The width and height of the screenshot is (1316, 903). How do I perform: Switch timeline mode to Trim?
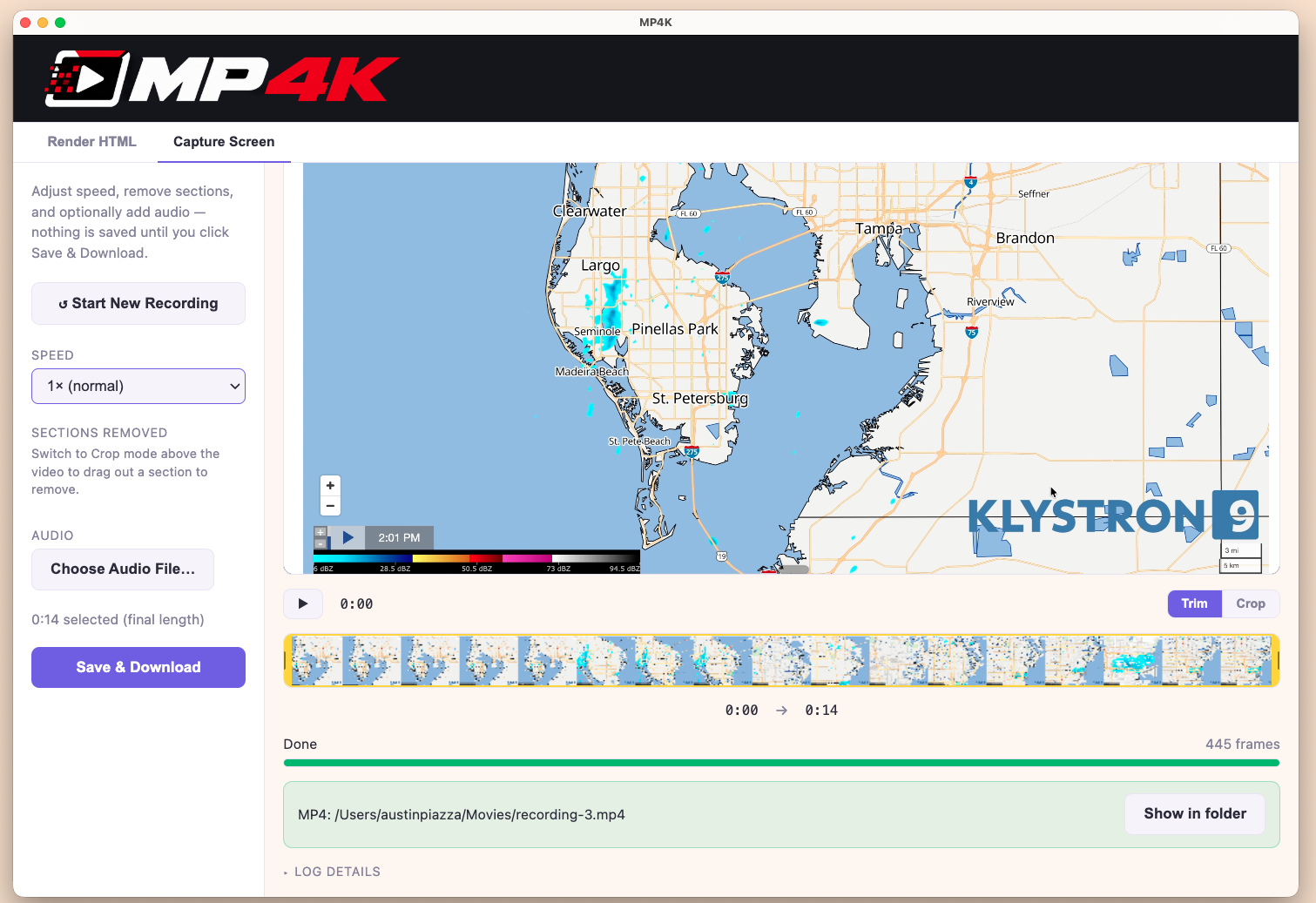click(1194, 603)
